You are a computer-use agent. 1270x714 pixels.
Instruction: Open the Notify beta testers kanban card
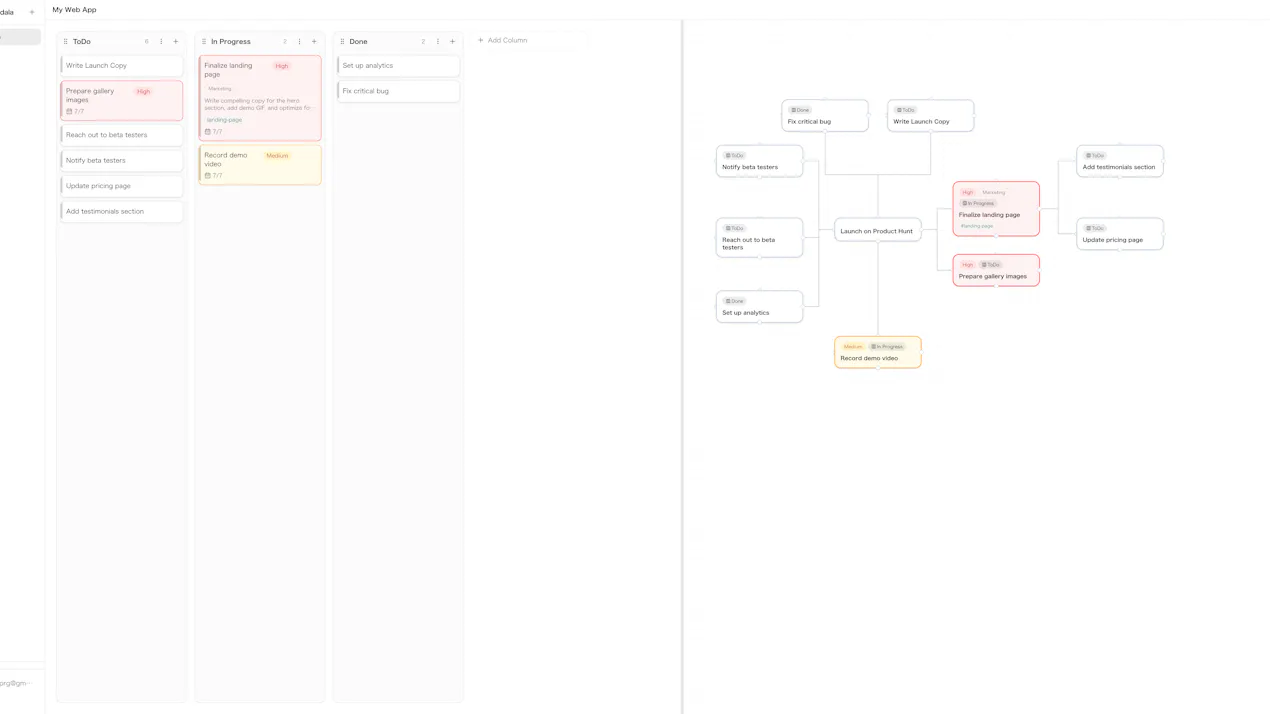click(121, 160)
